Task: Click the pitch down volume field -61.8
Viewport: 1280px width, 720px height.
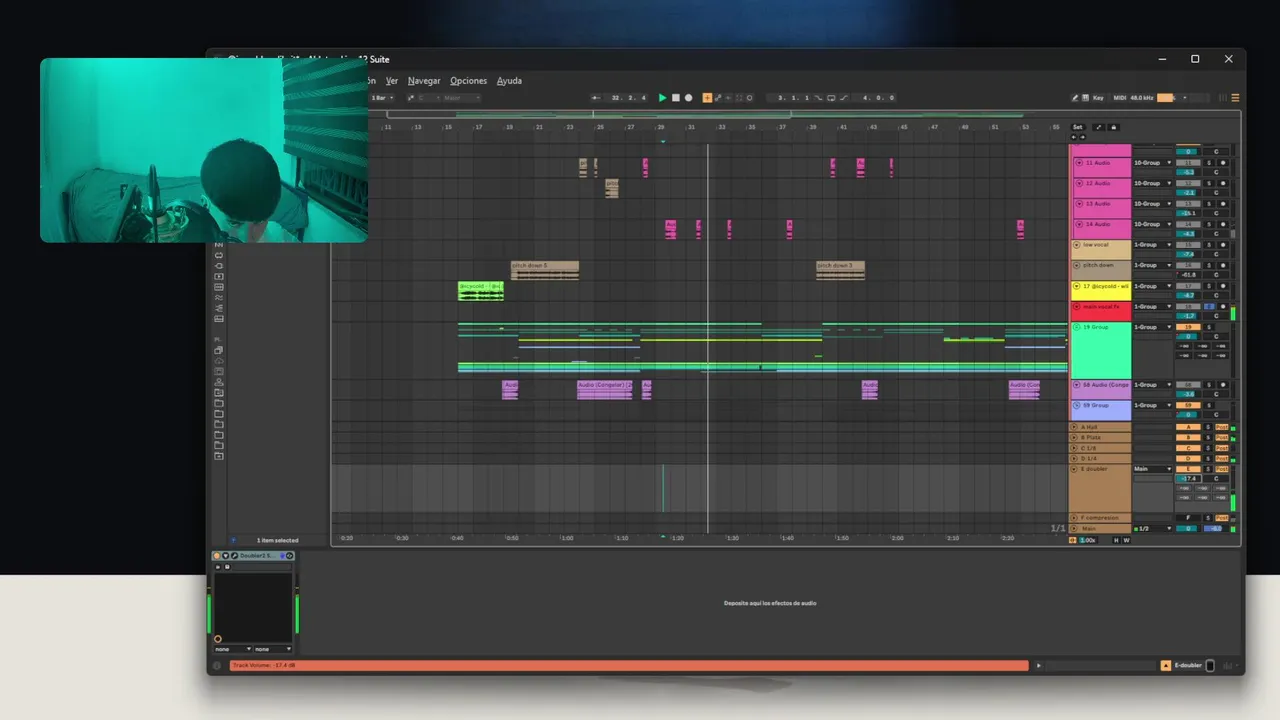Action: pyautogui.click(x=1188, y=275)
